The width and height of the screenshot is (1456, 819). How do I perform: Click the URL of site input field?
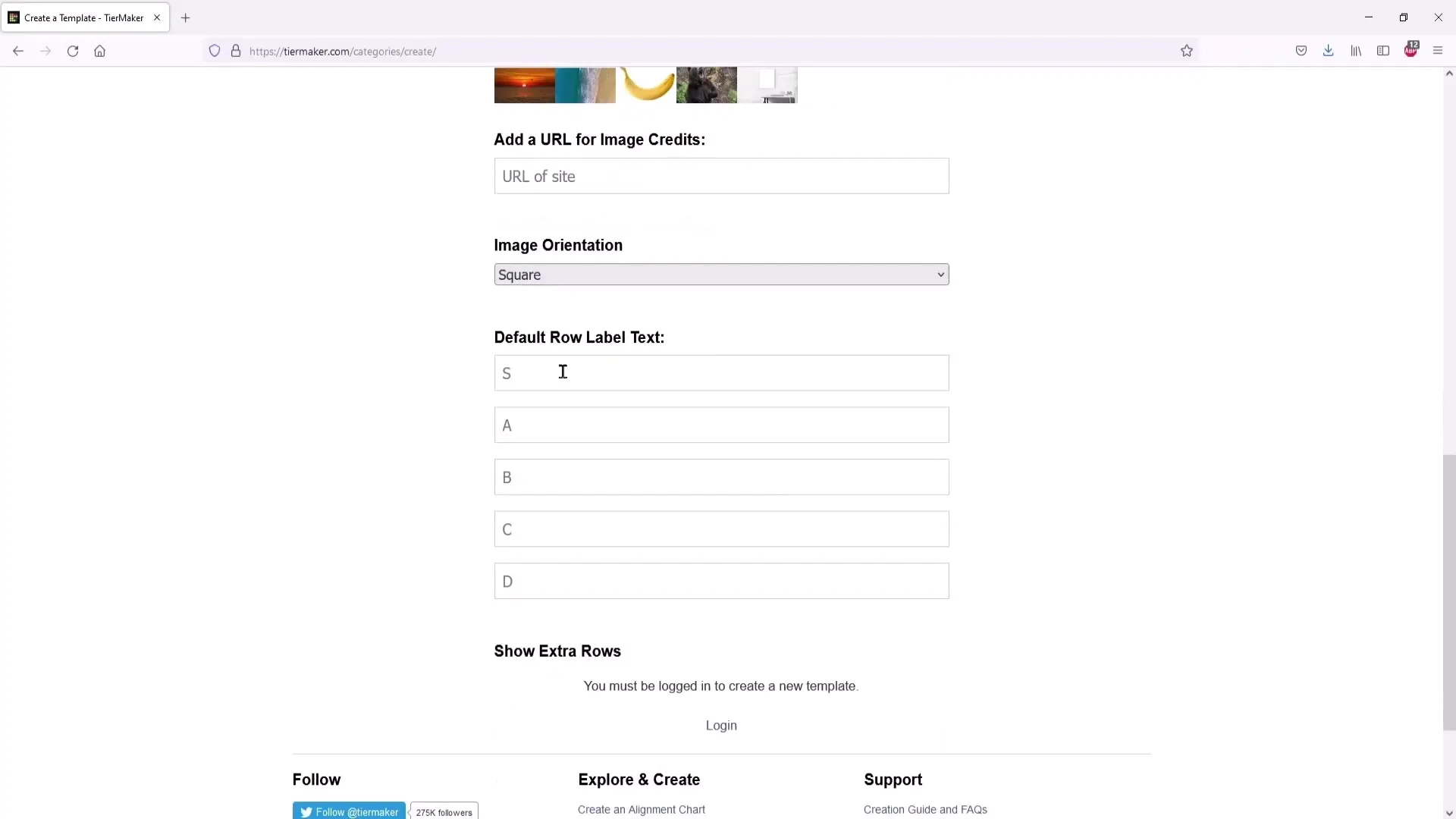point(721,176)
